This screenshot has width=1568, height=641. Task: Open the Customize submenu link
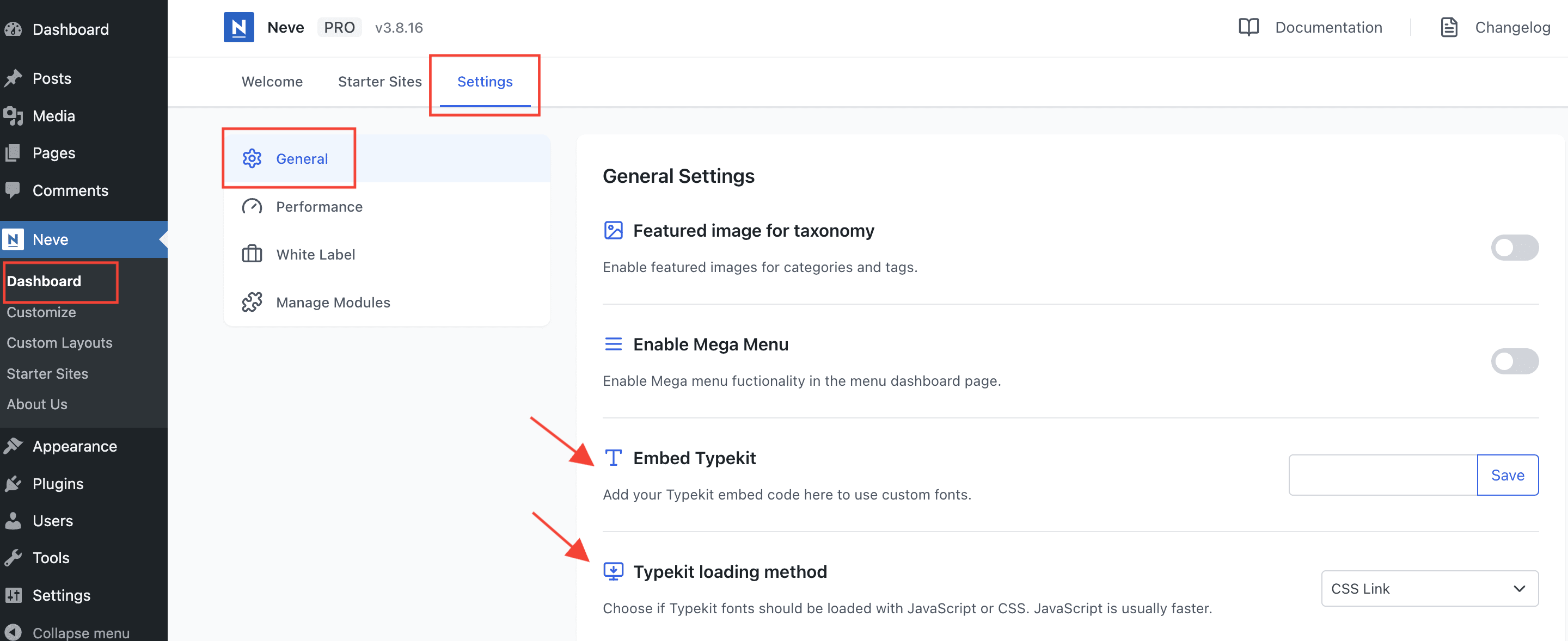click(41, 312)
